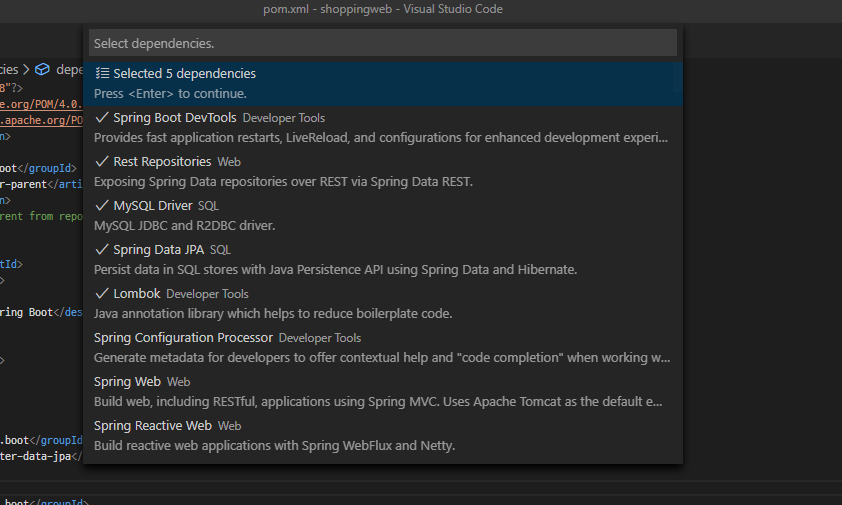Click the checklist icon beside Selected 5 dependencies

click(102, 73)
